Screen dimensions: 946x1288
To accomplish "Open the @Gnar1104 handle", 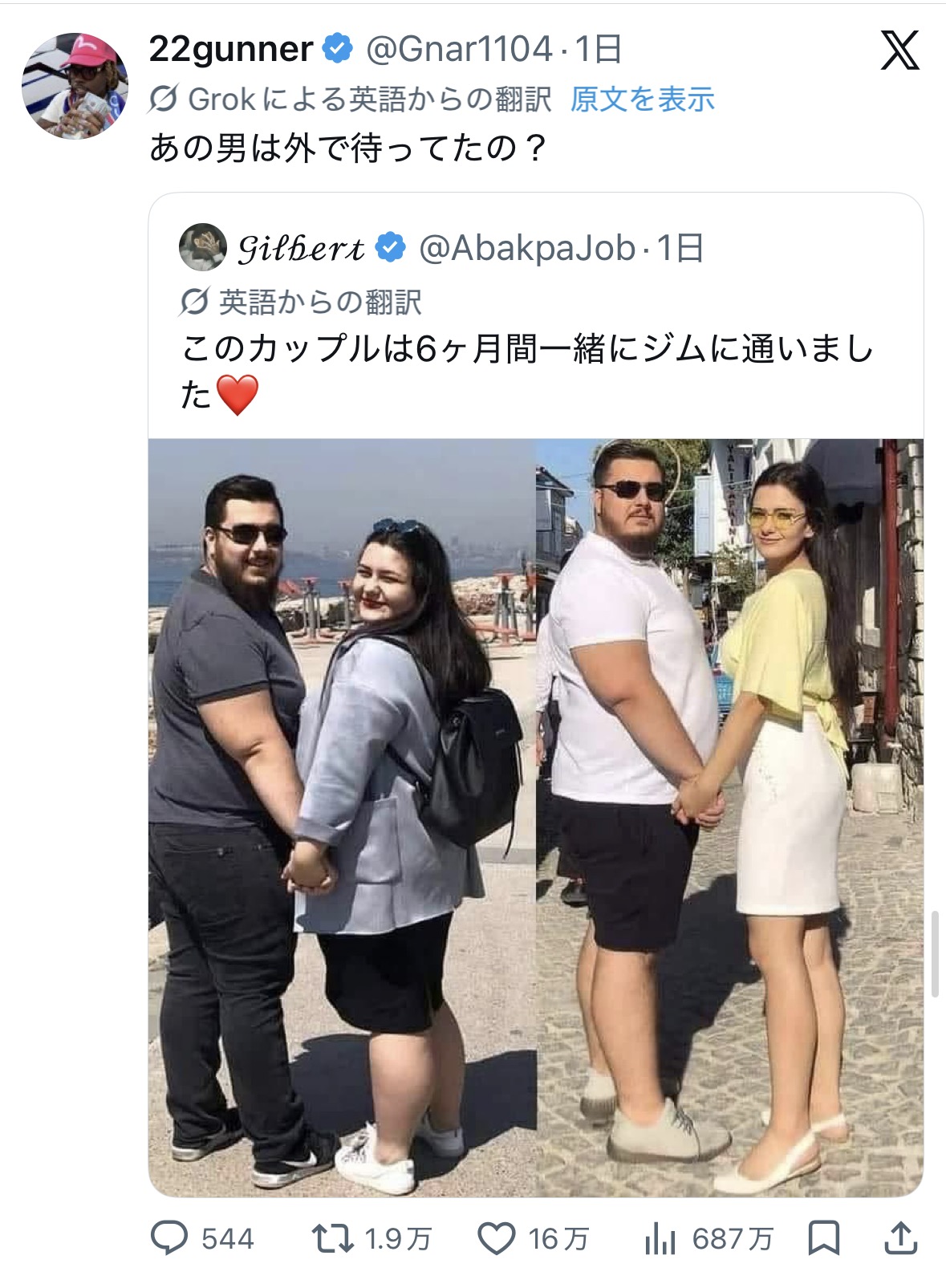I will (x=459, y=50).
